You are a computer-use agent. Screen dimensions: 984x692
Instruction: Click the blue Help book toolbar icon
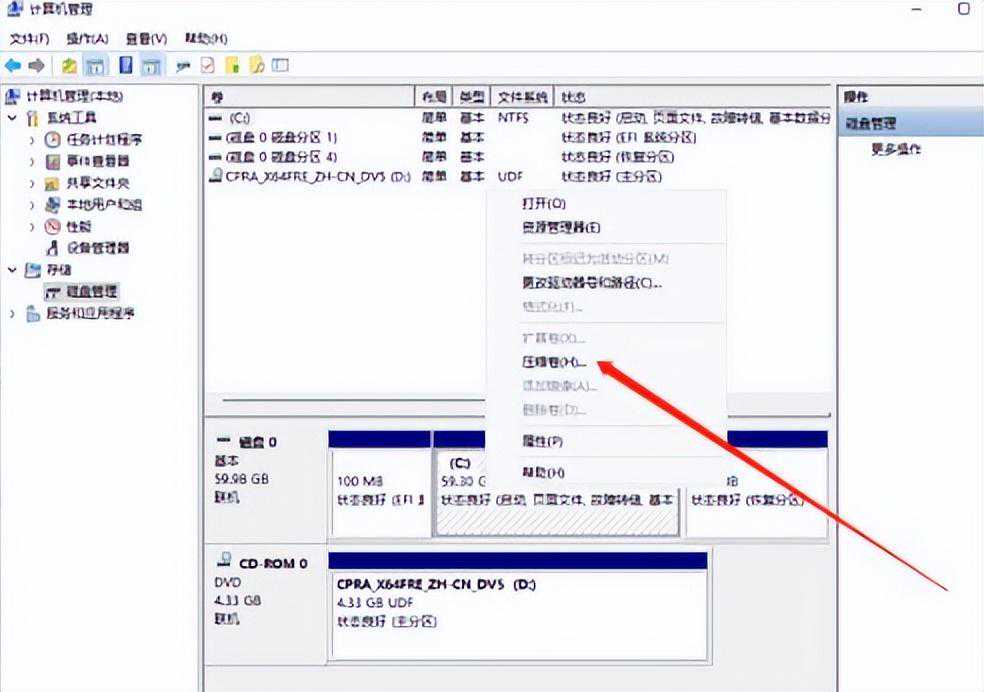(126, 65)
